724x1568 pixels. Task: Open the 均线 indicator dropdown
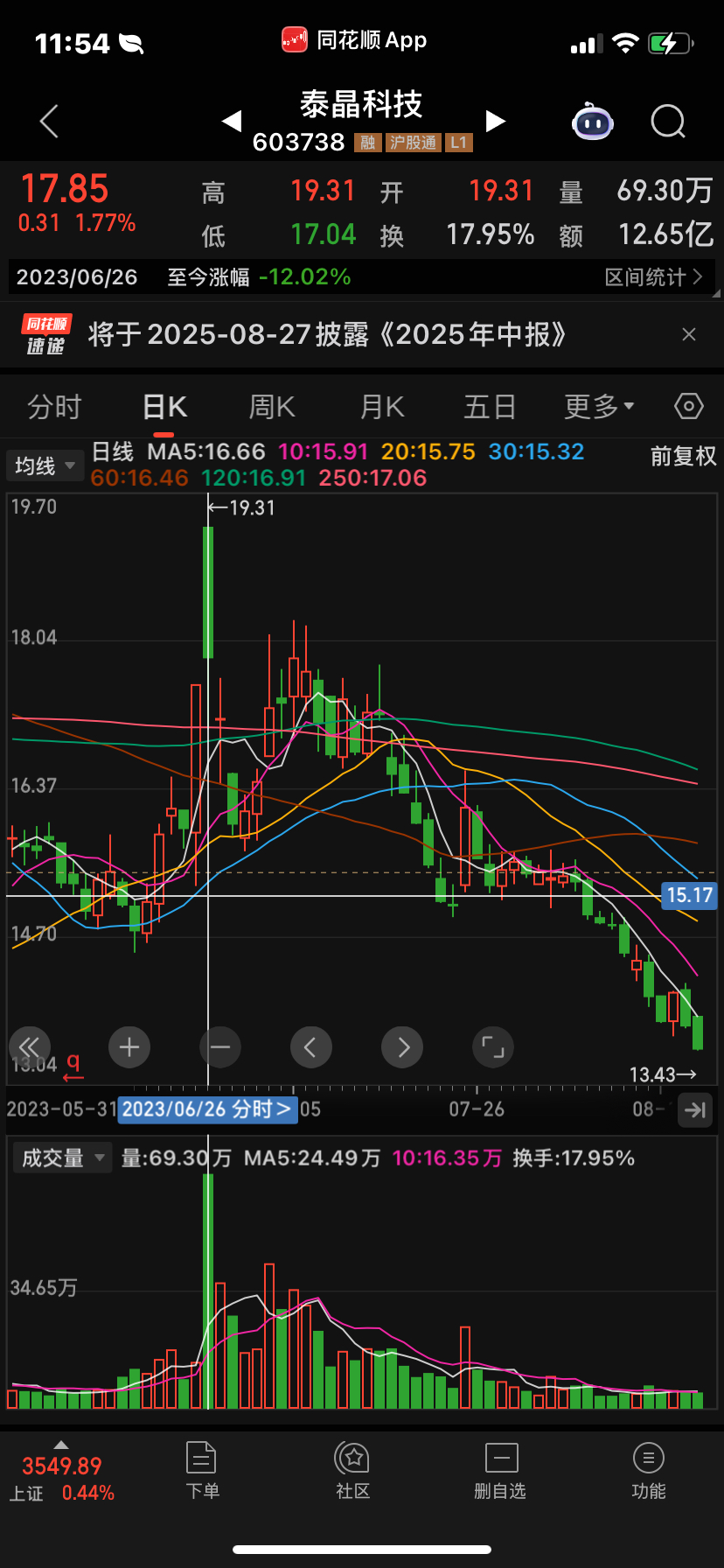coord(45,466)
